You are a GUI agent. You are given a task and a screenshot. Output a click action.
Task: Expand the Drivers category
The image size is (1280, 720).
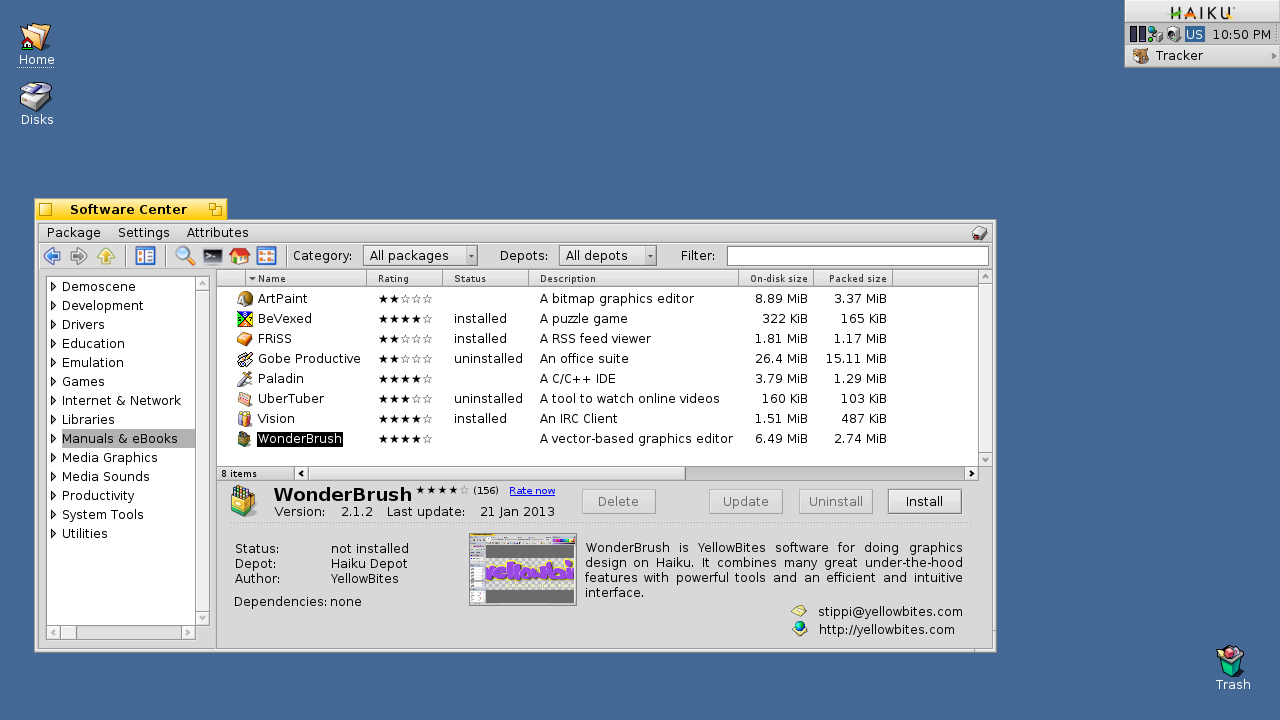coord(54,325)
